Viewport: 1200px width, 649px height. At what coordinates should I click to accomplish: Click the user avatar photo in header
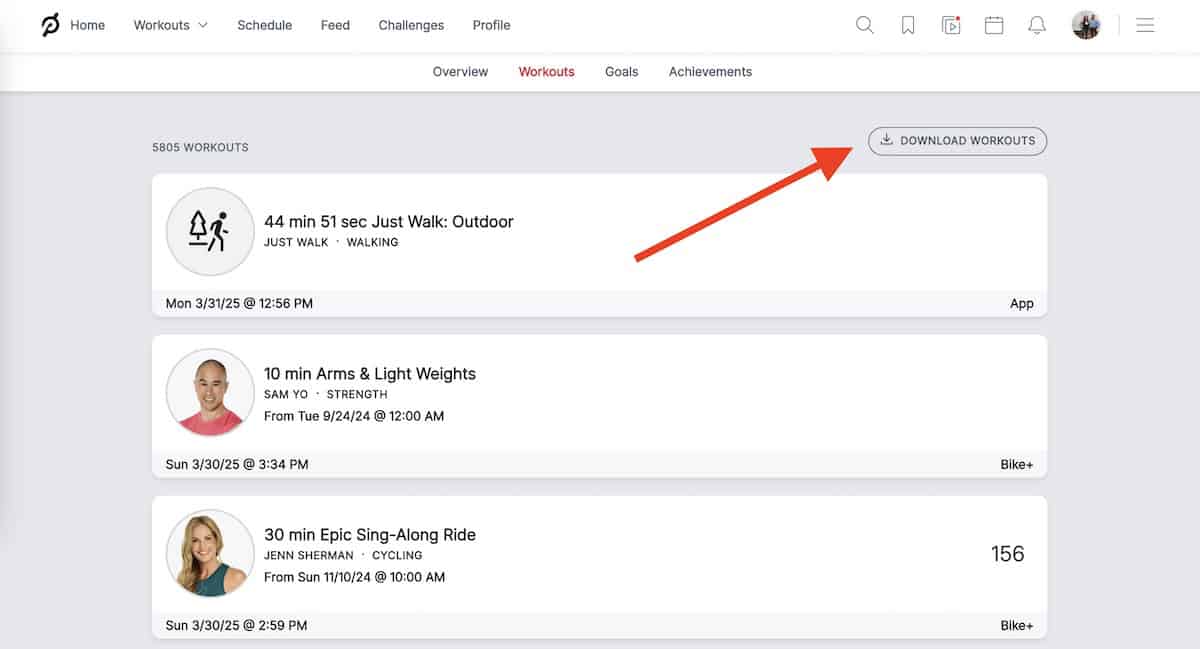(x=1086, y=25)
